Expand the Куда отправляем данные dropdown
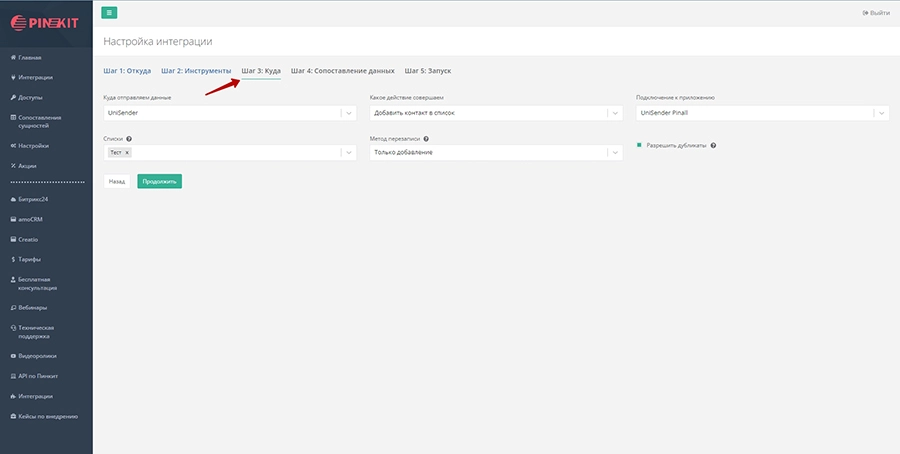Image resolution: width=900 pixels, height=454 pixels. (x=229, y=113)
